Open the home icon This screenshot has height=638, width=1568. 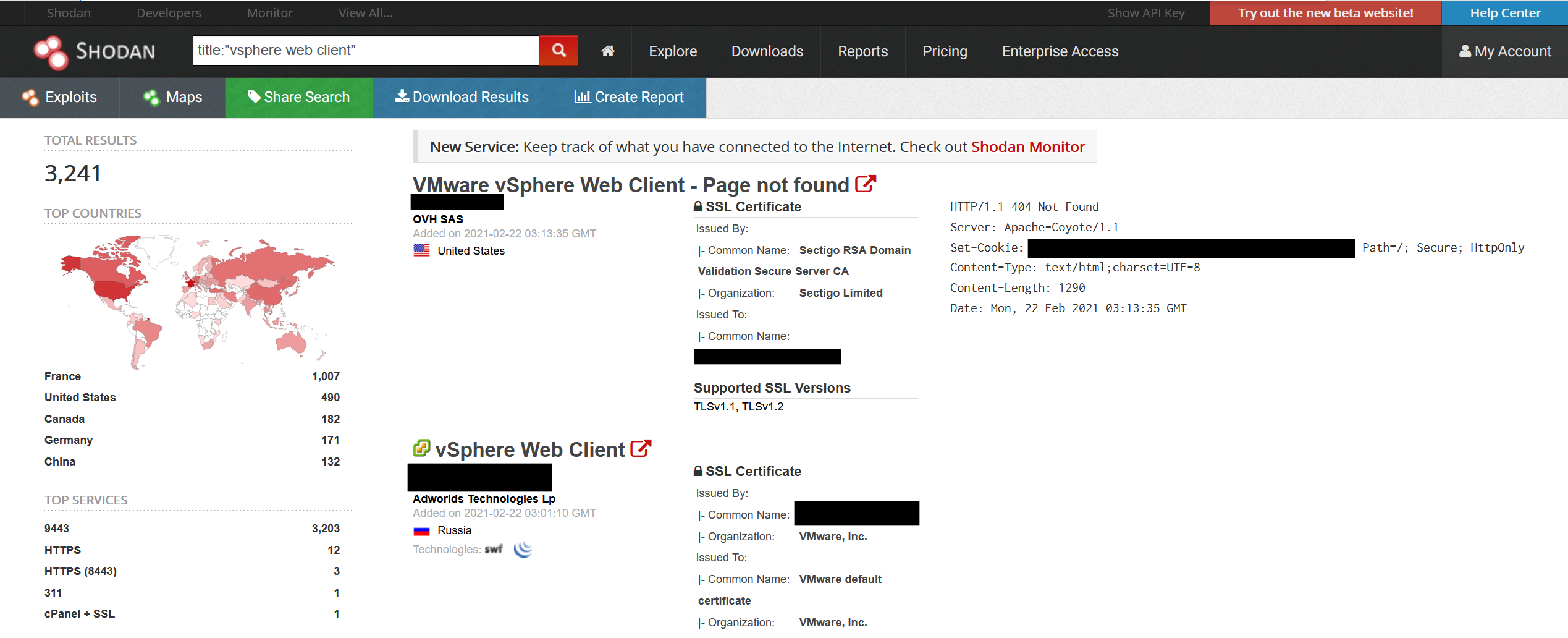(608, 51)
